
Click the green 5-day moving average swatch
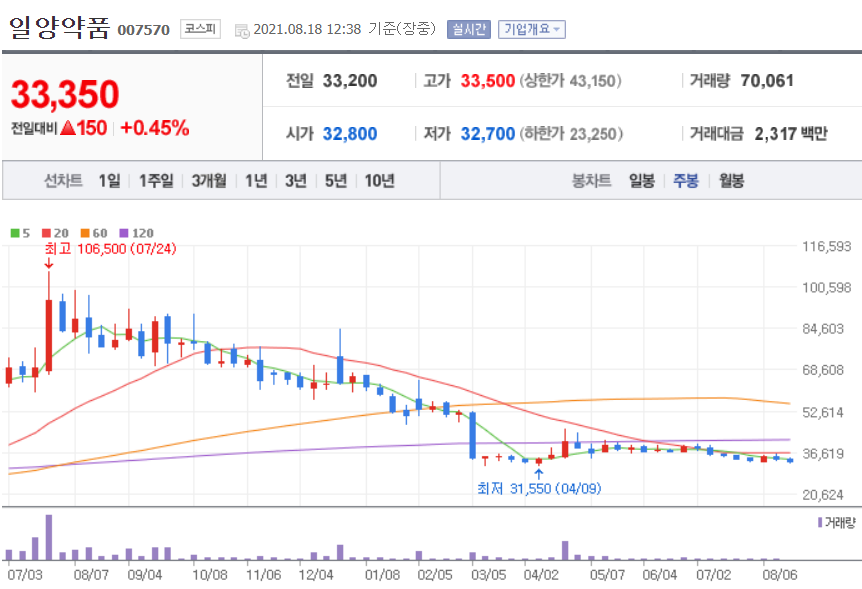(x=15, y=233)
